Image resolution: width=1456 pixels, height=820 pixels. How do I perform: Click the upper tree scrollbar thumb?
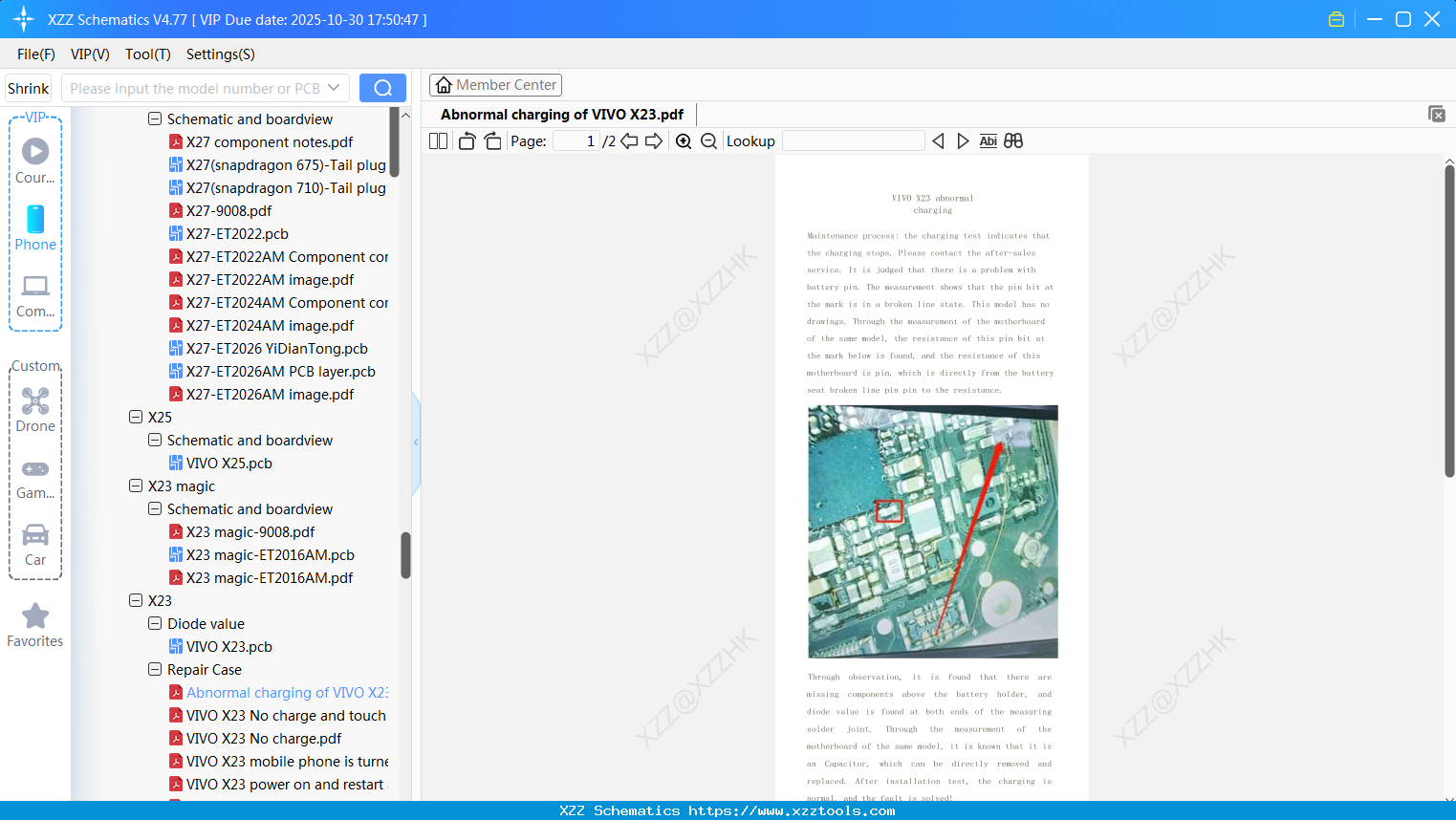click(394, 141)
